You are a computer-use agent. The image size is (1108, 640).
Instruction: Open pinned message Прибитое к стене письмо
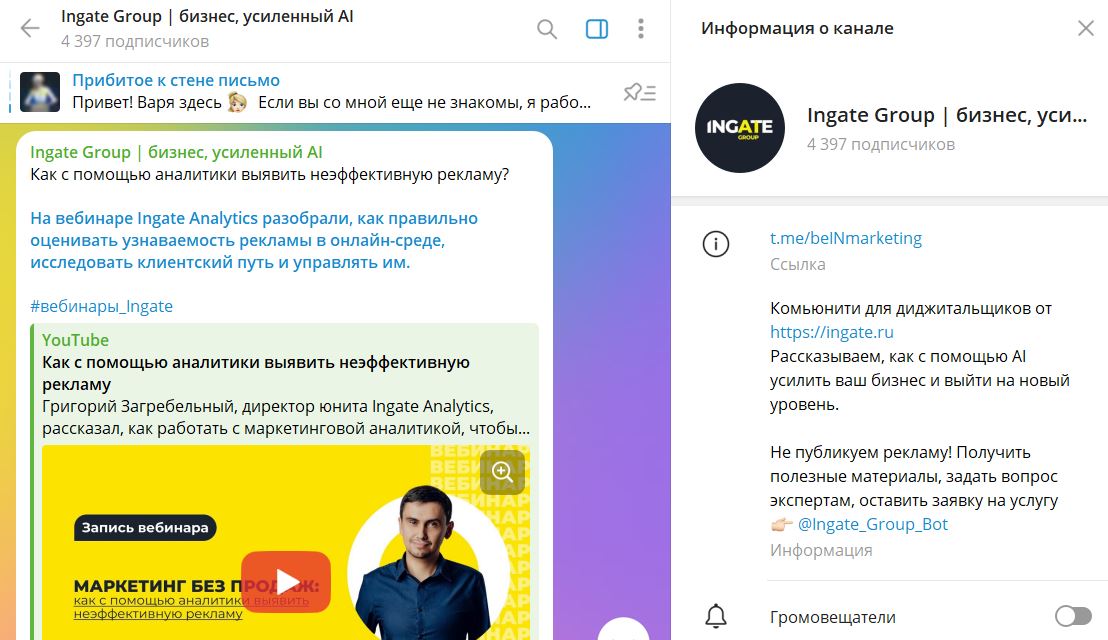pos(176,81)
